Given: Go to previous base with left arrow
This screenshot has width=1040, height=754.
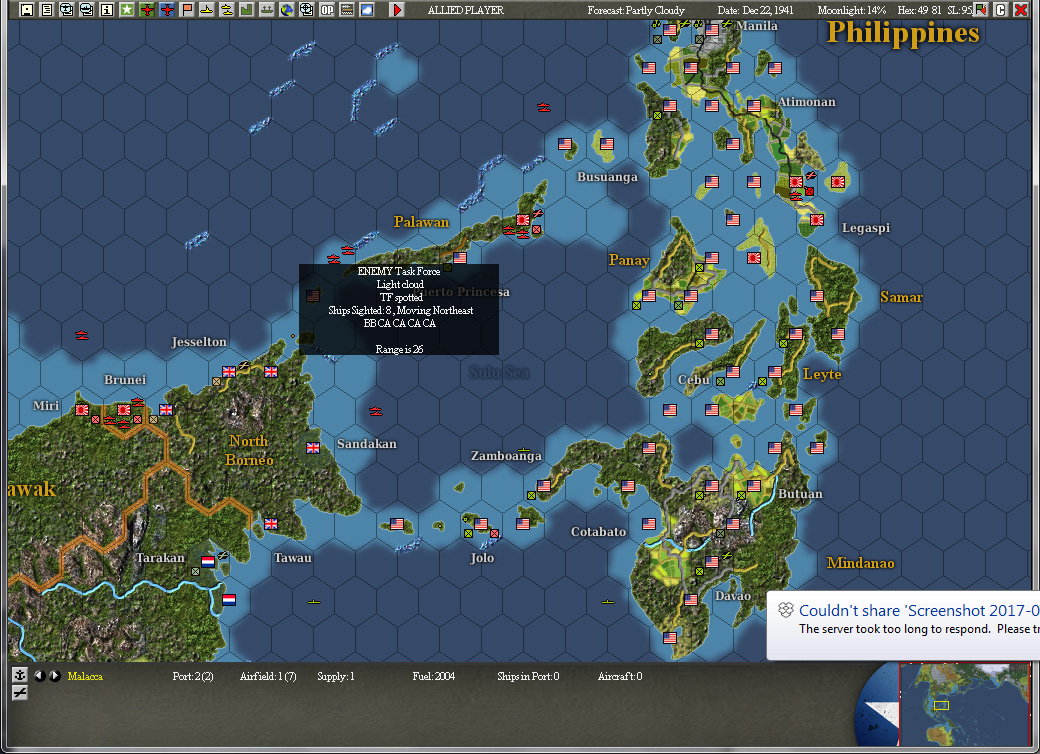Looking at the screenshot, I should click(x=39, y=676).
